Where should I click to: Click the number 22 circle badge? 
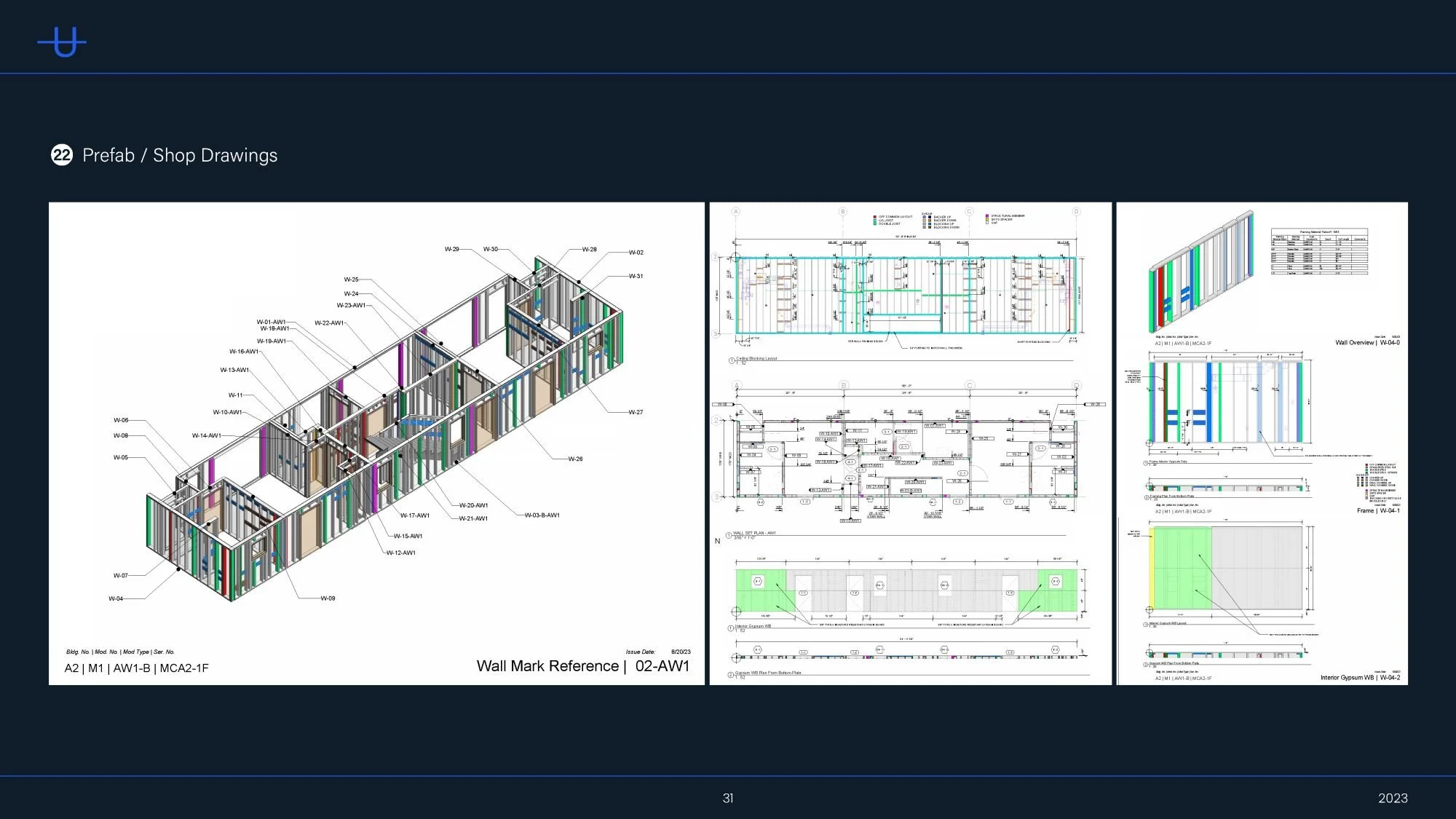coord(62,155)
